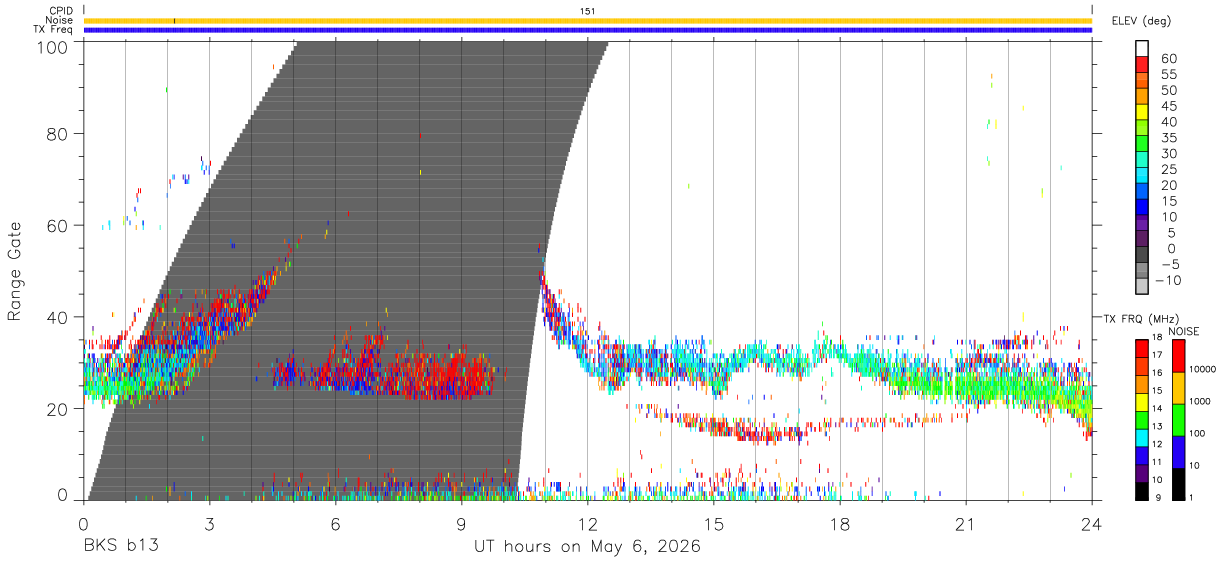Click the hour 6 label on time axis
This screenshot has width=1228, height=567.
[335, 524]
